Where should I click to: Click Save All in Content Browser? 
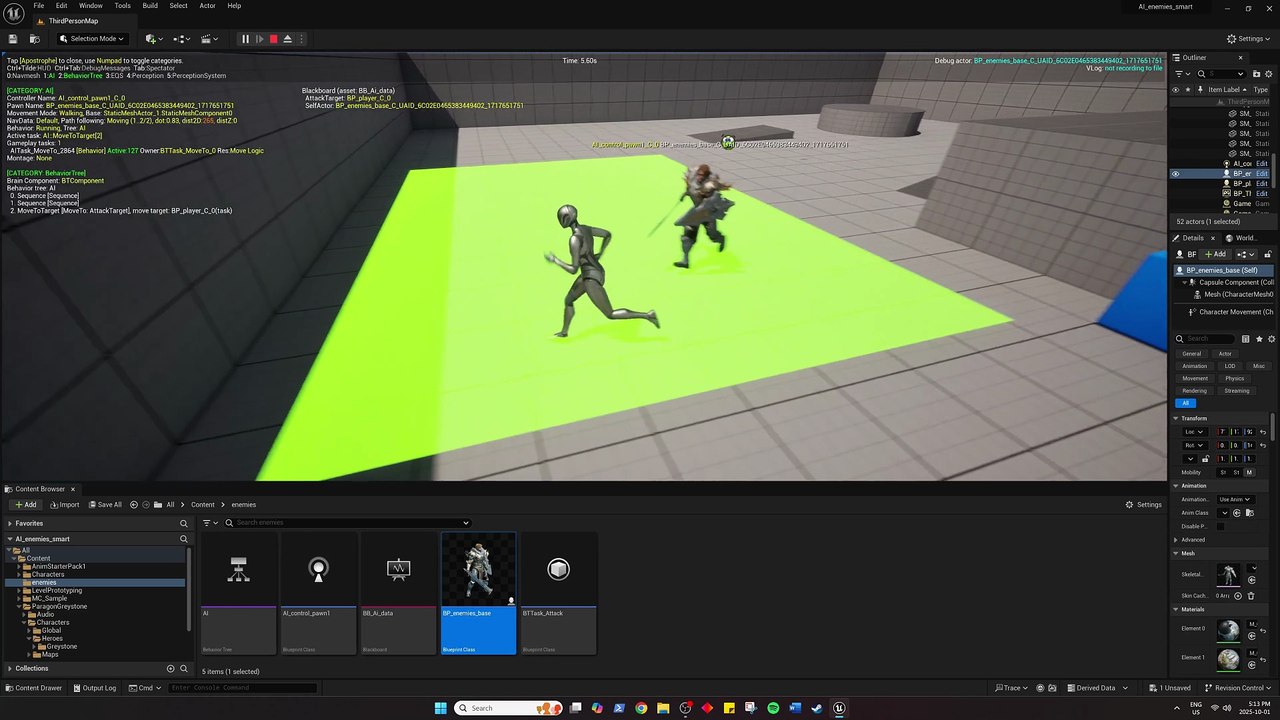[105, 505]
